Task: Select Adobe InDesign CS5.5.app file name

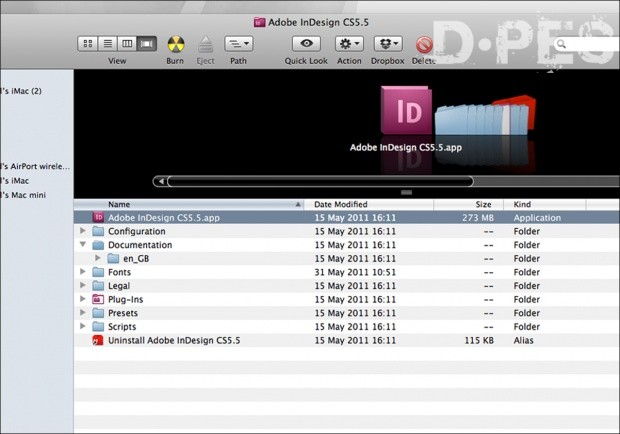Action: coord(164,218)
